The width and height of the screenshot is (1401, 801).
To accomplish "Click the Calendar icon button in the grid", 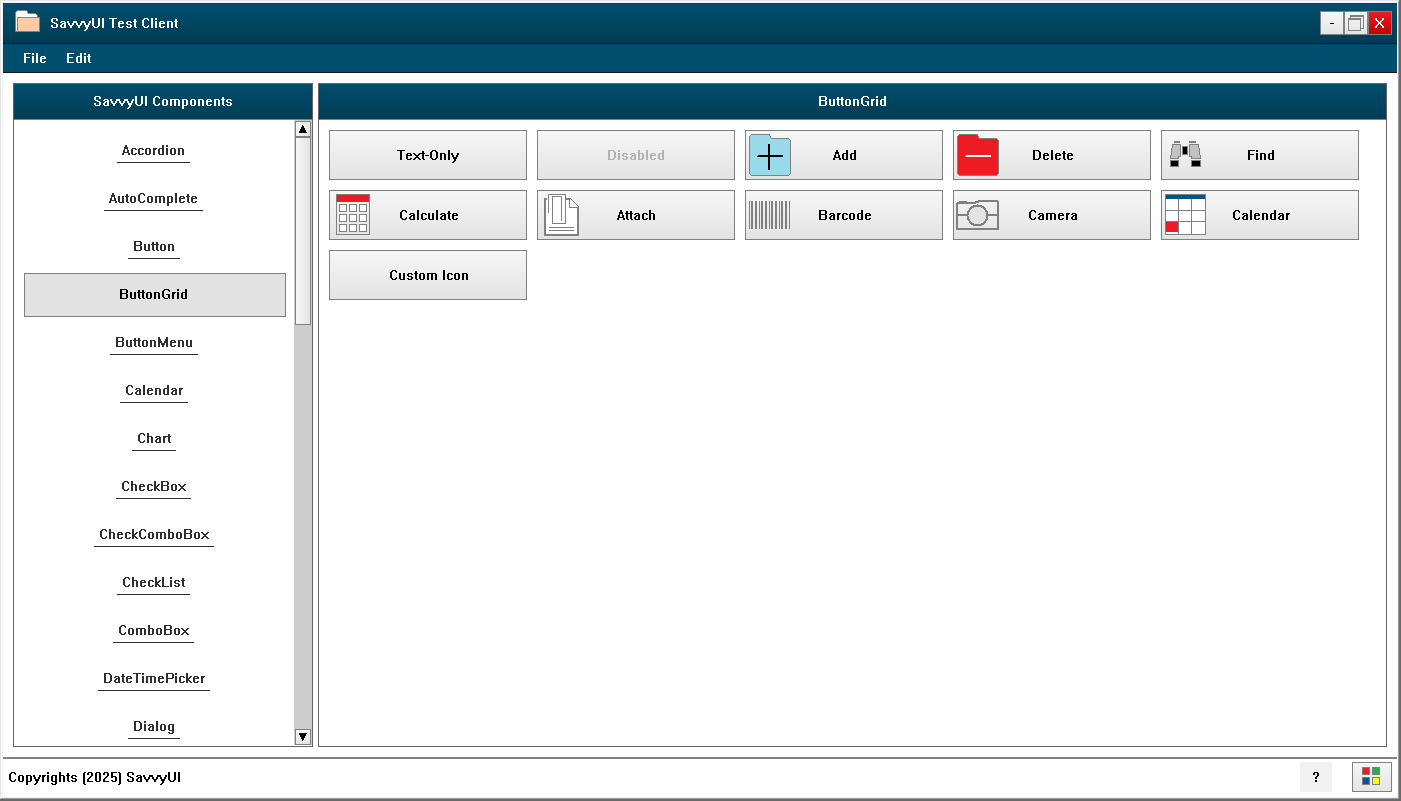I will 1259,215.
